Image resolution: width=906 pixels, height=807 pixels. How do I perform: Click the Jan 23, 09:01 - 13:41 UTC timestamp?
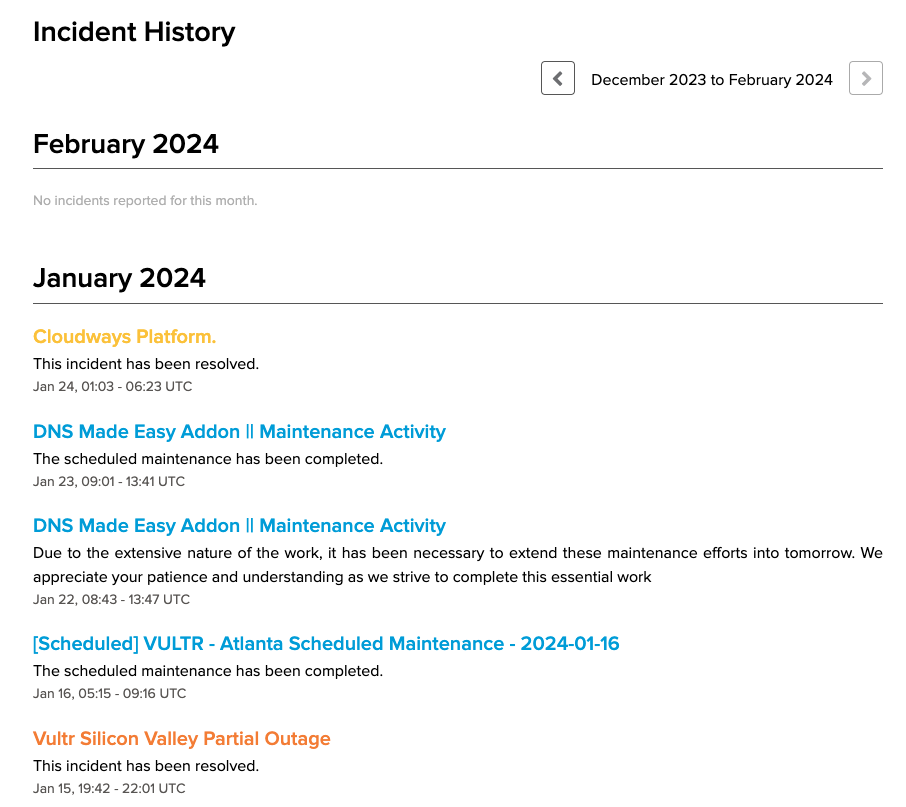coord(109,481)
